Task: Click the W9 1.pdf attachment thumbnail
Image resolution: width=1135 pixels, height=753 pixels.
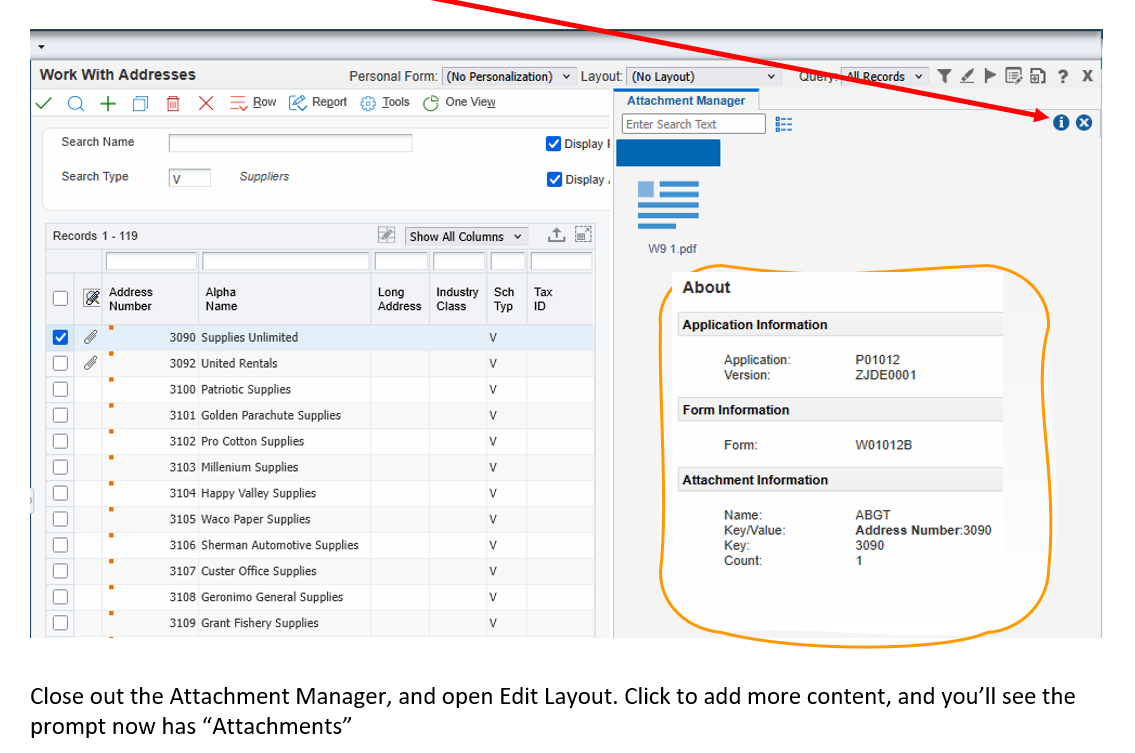Action: 668,206
